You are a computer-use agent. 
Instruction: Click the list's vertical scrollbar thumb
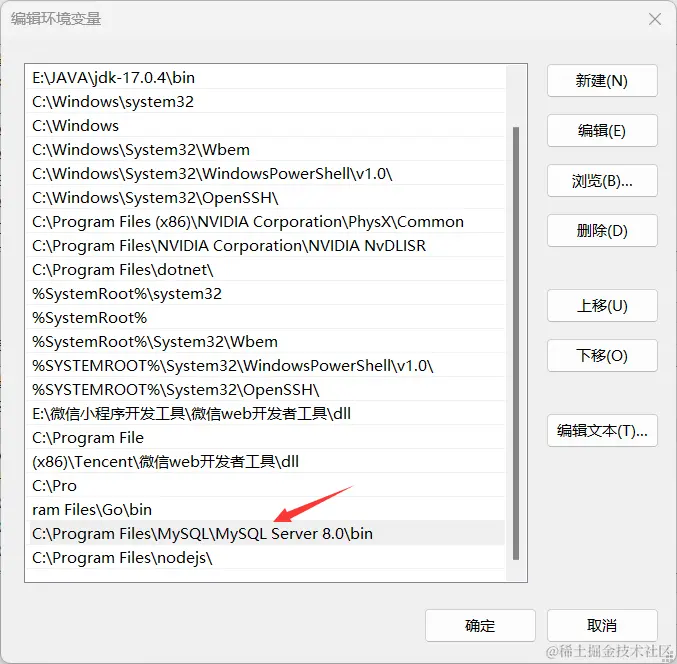tap(516, 343)
